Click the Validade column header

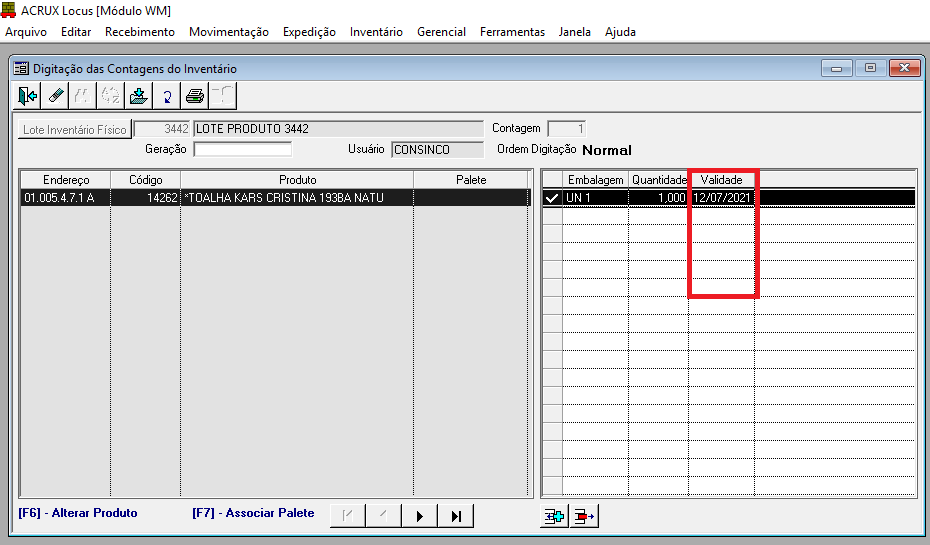(721, 180)
